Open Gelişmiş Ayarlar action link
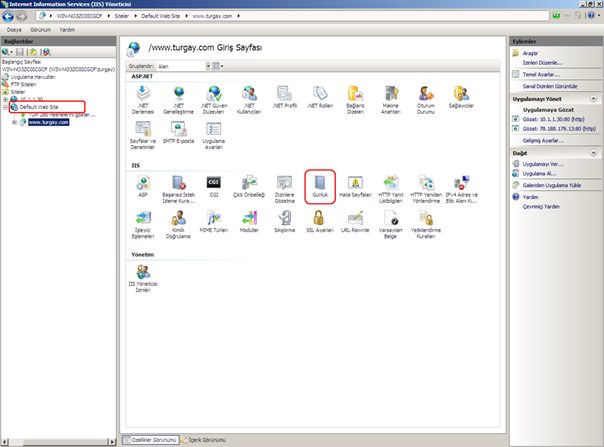The image size is (604, 447). coord(543,141)
